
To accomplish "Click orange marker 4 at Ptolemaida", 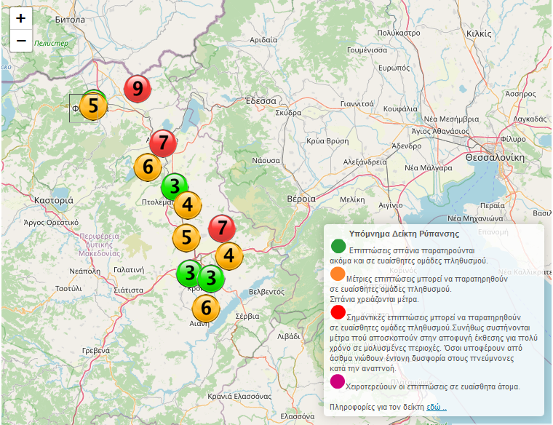I will pyautogui.click(x=188, y=205).
